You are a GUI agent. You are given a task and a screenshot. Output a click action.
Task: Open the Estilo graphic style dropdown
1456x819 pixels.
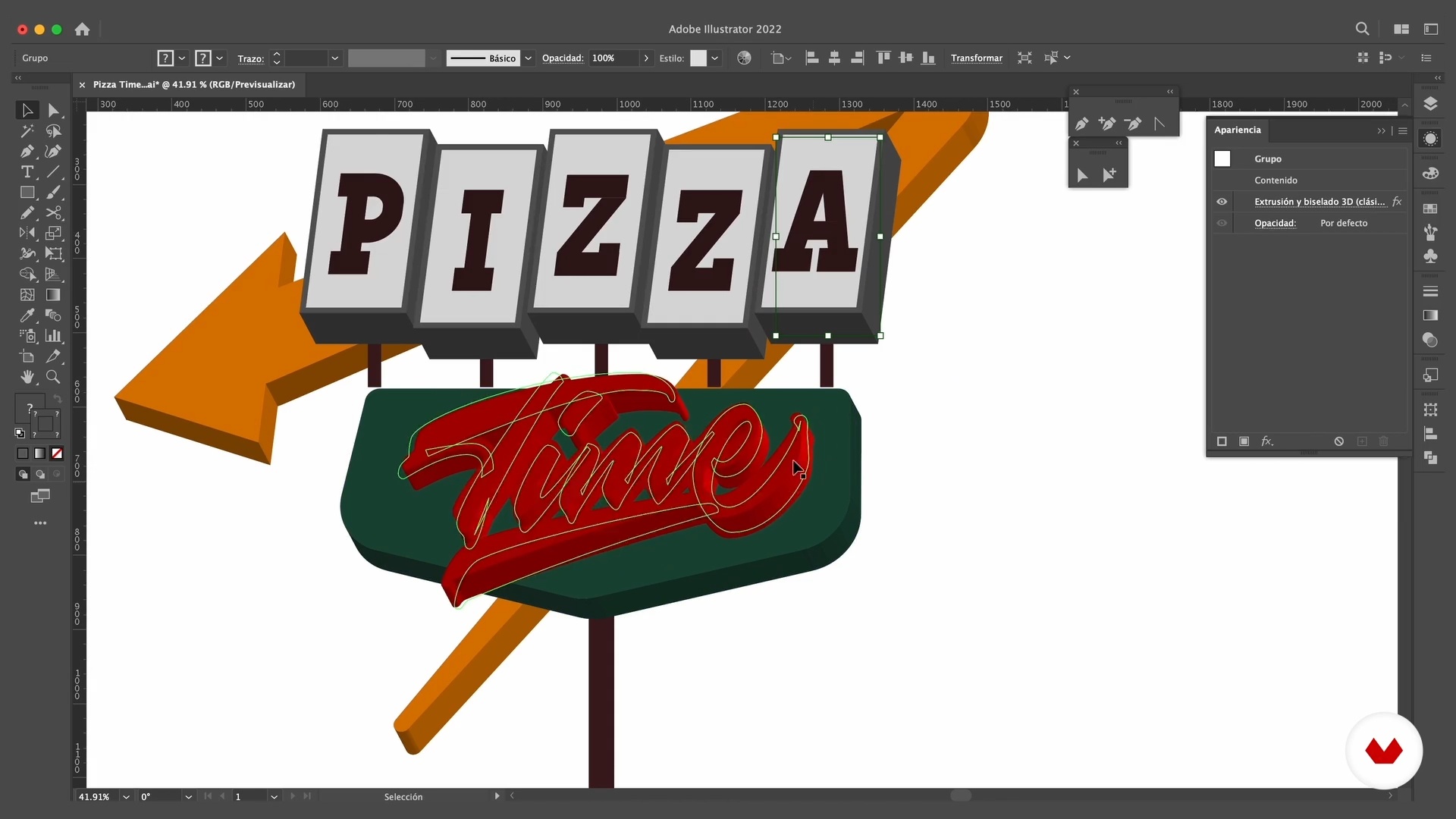point(714,58)
